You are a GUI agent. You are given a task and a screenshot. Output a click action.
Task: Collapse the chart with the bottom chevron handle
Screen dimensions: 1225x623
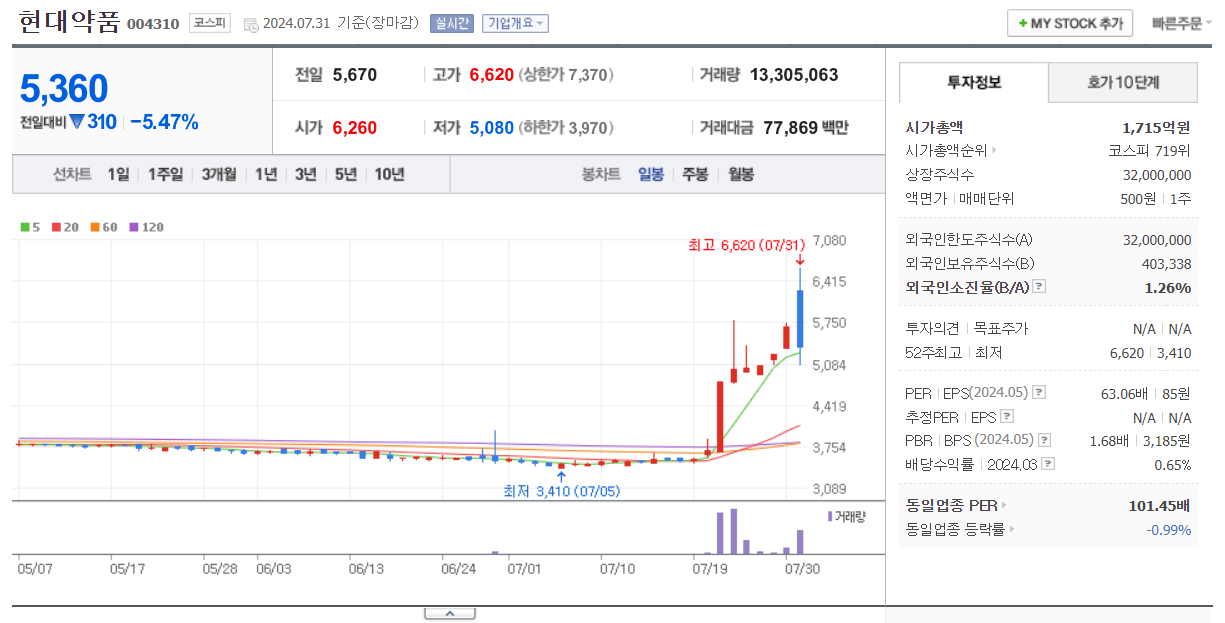(x=449, y=613)
